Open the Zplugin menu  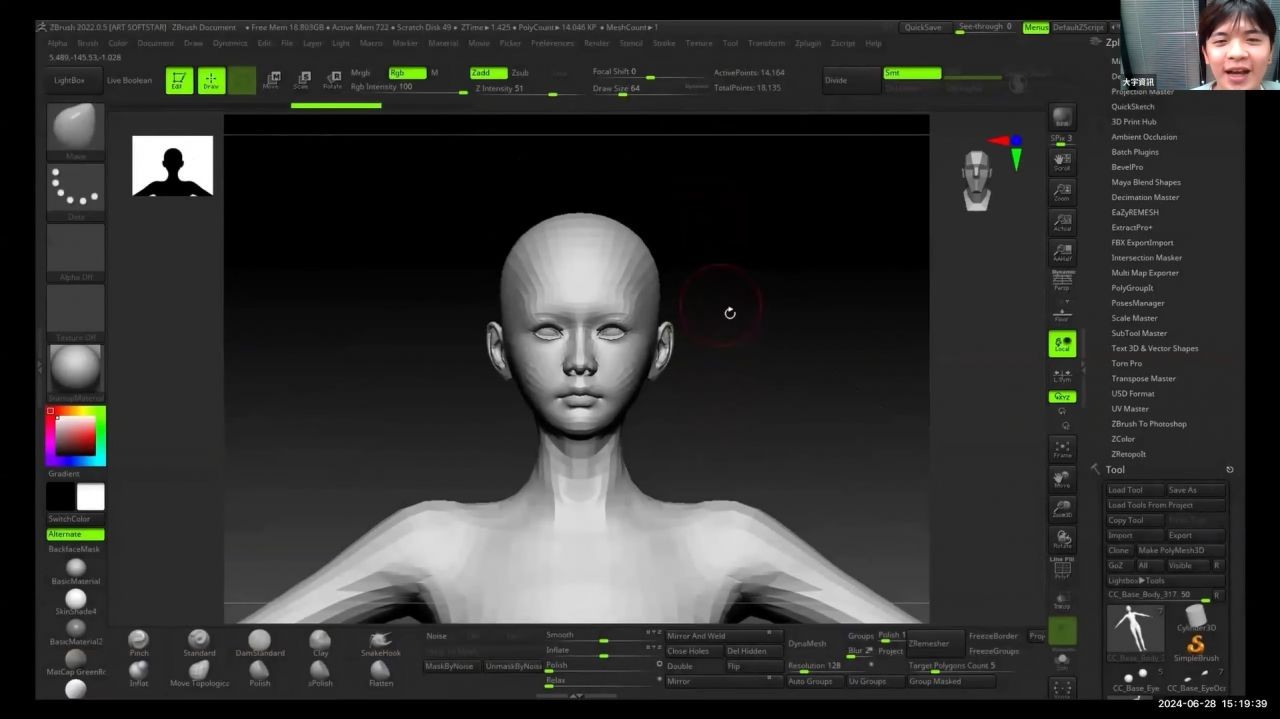coord(806,43)
